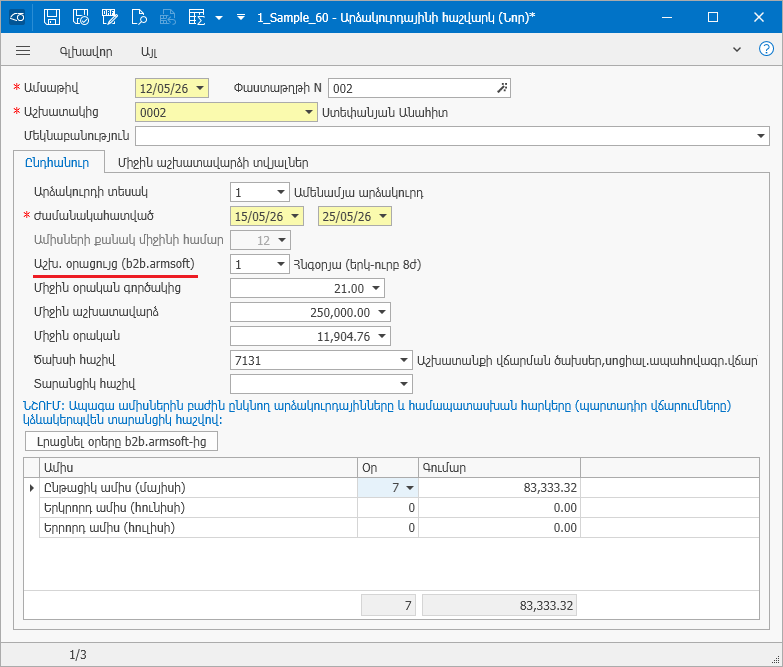783x667 pixels.
Task: Save the document with the floppy disk icon
Action: tap(51, 17)
